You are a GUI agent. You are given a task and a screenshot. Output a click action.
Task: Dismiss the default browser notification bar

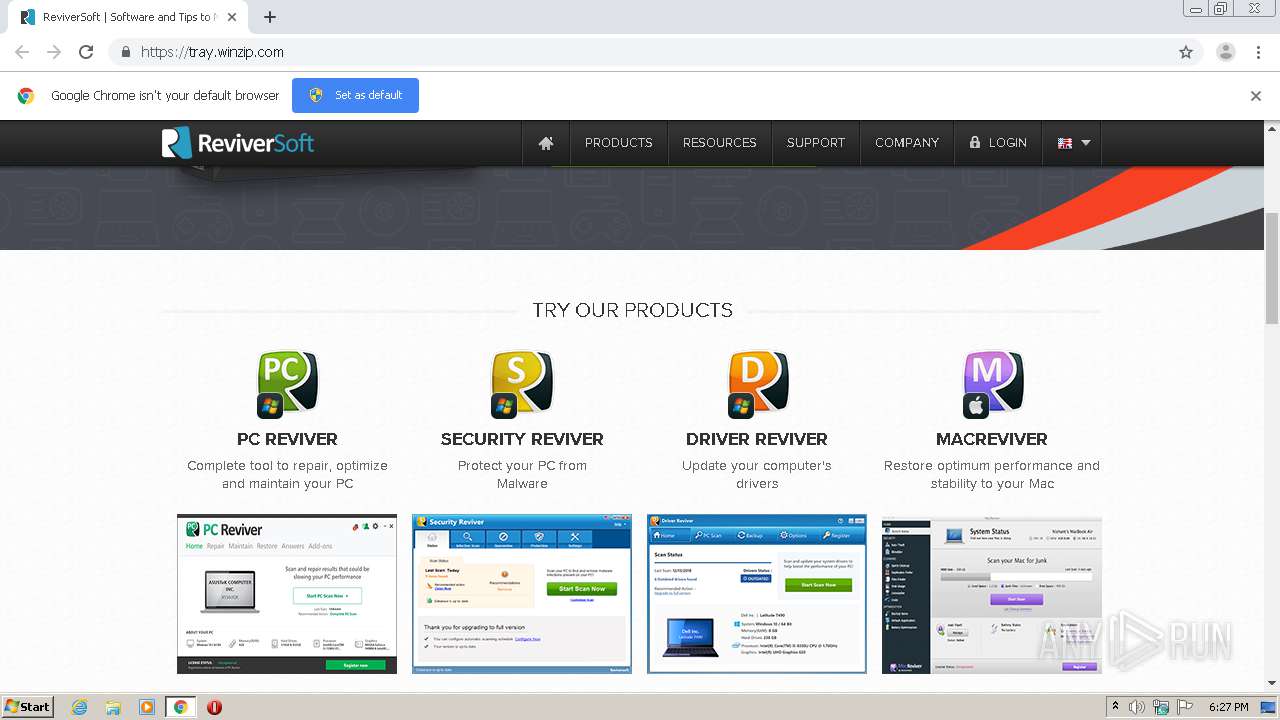coord(1255,96)
